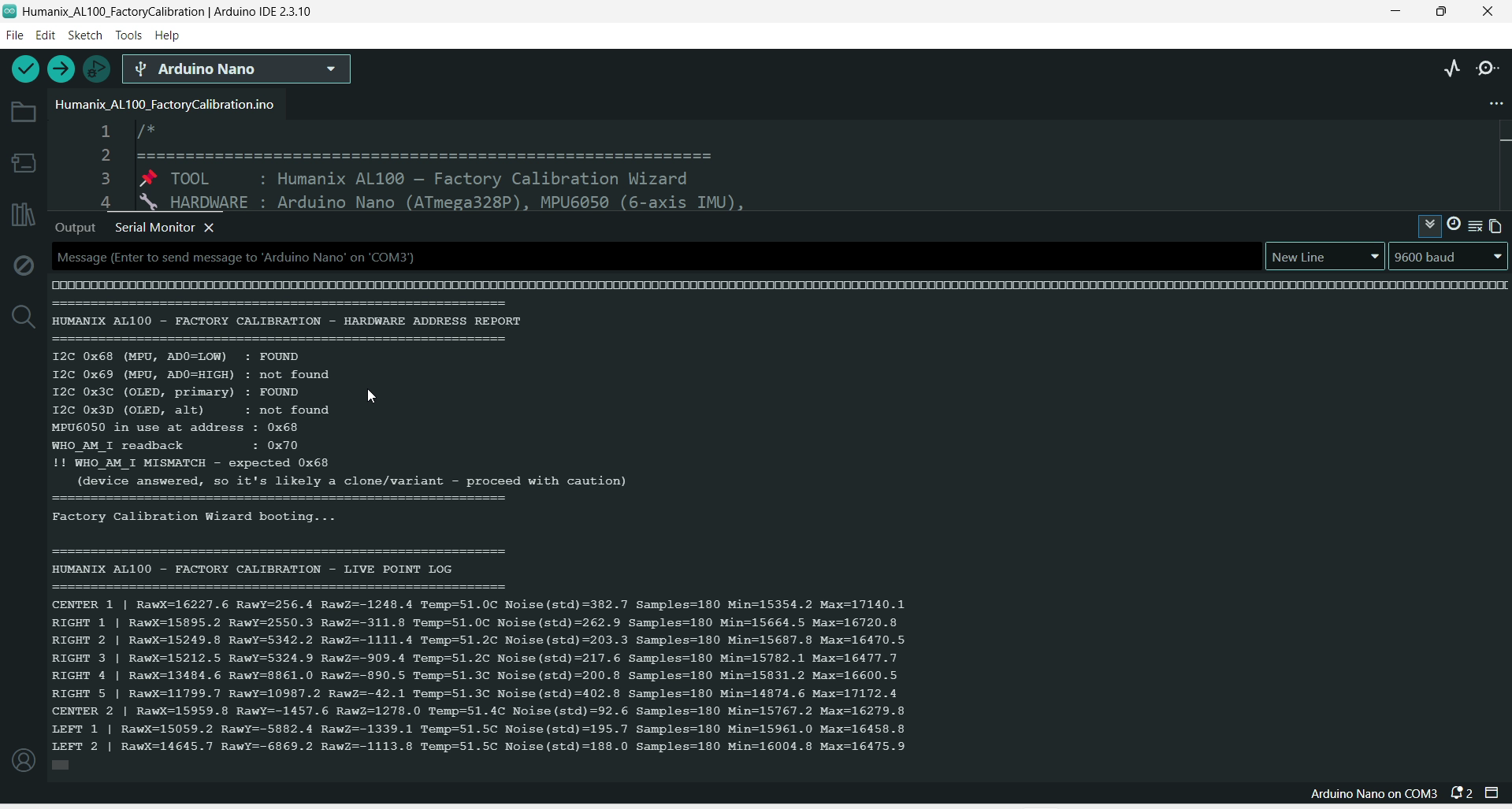Click the 'HARDWARE ADDRESS REPORT' heading line

point(286,321)
